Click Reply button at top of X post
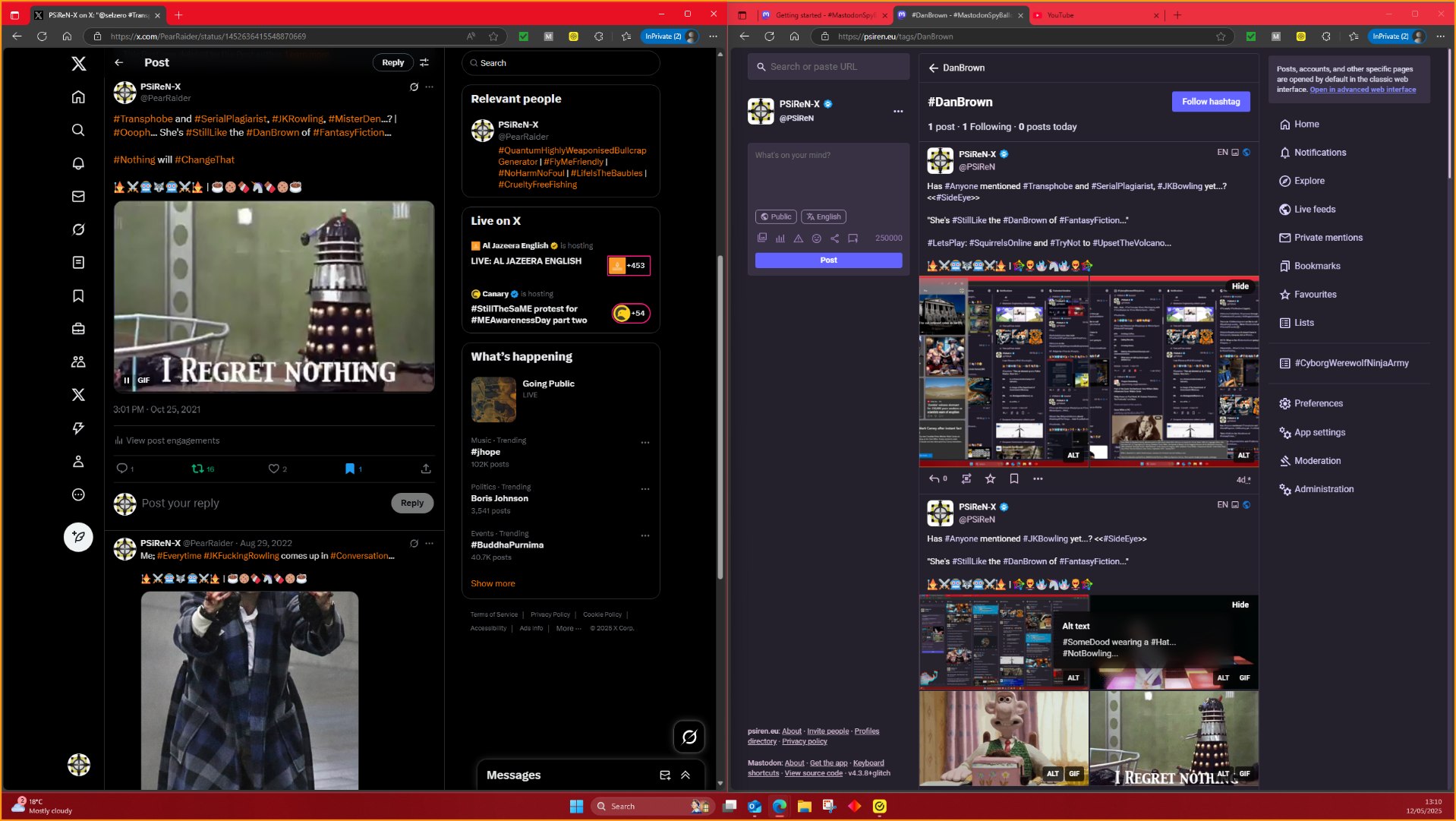The image size is (1456, 821). point(392,62)
